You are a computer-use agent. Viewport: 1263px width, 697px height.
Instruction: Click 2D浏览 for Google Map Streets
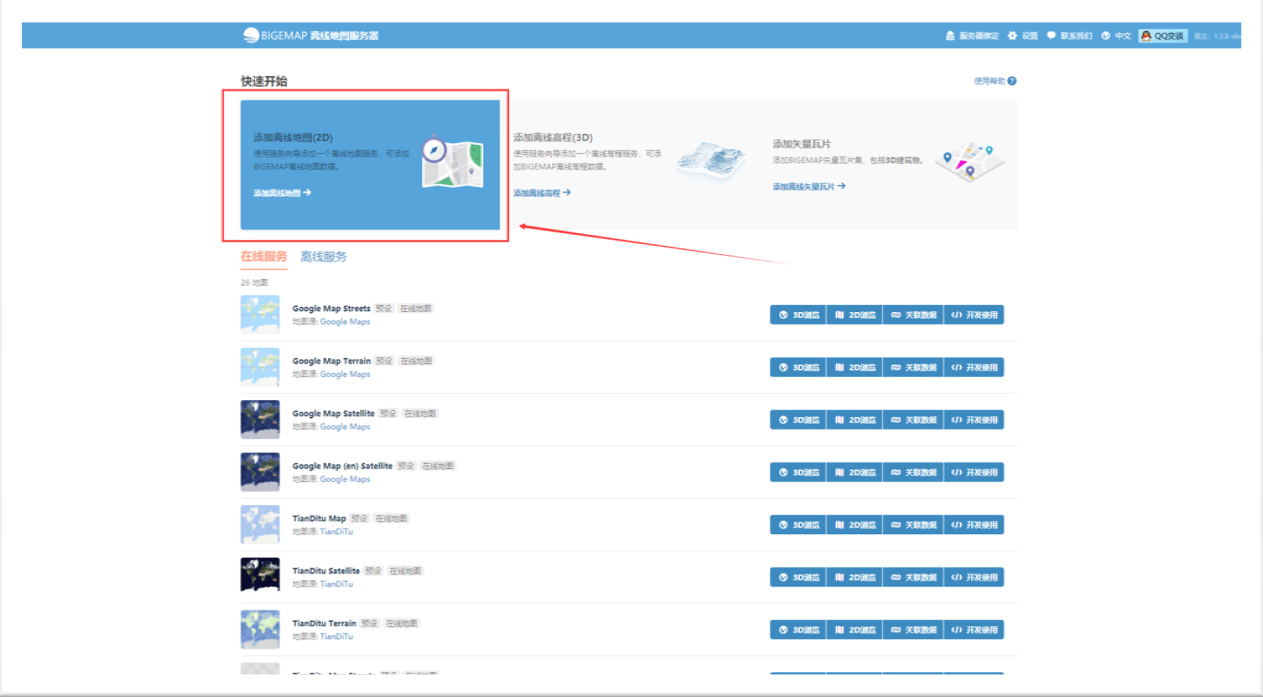coord(854,315)
